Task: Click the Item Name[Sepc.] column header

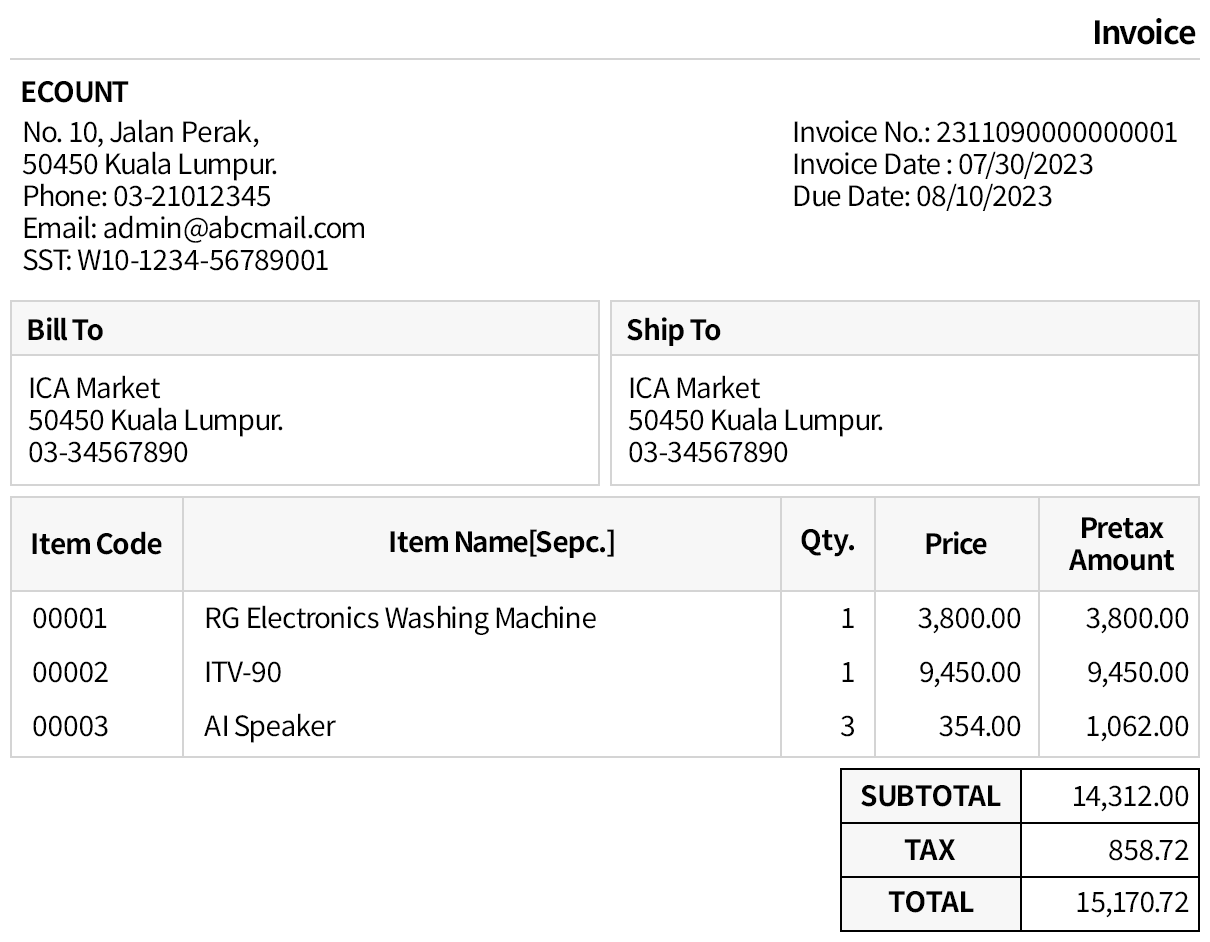Action: coord(501,543)
